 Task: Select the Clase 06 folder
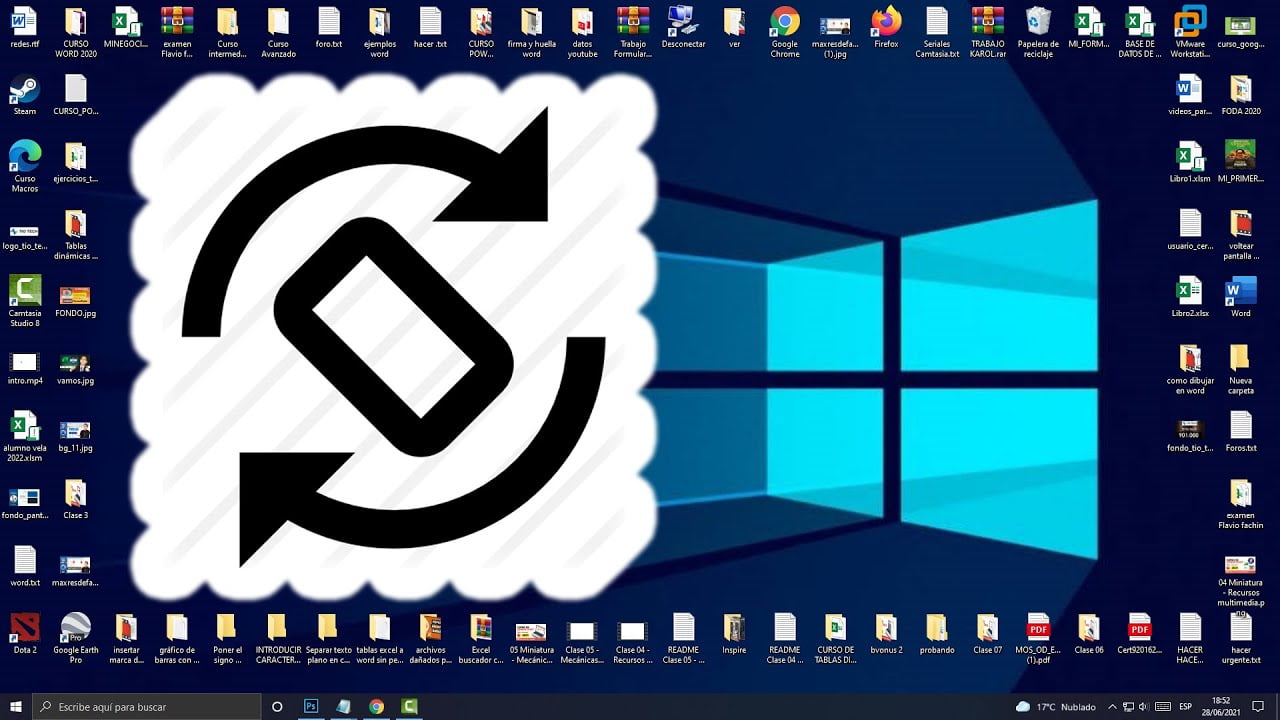[x=1089, y=632]
